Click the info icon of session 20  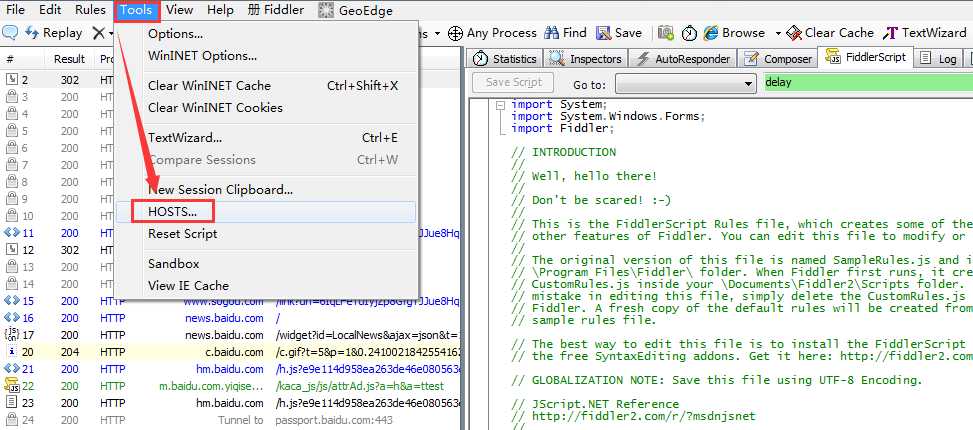12,352
